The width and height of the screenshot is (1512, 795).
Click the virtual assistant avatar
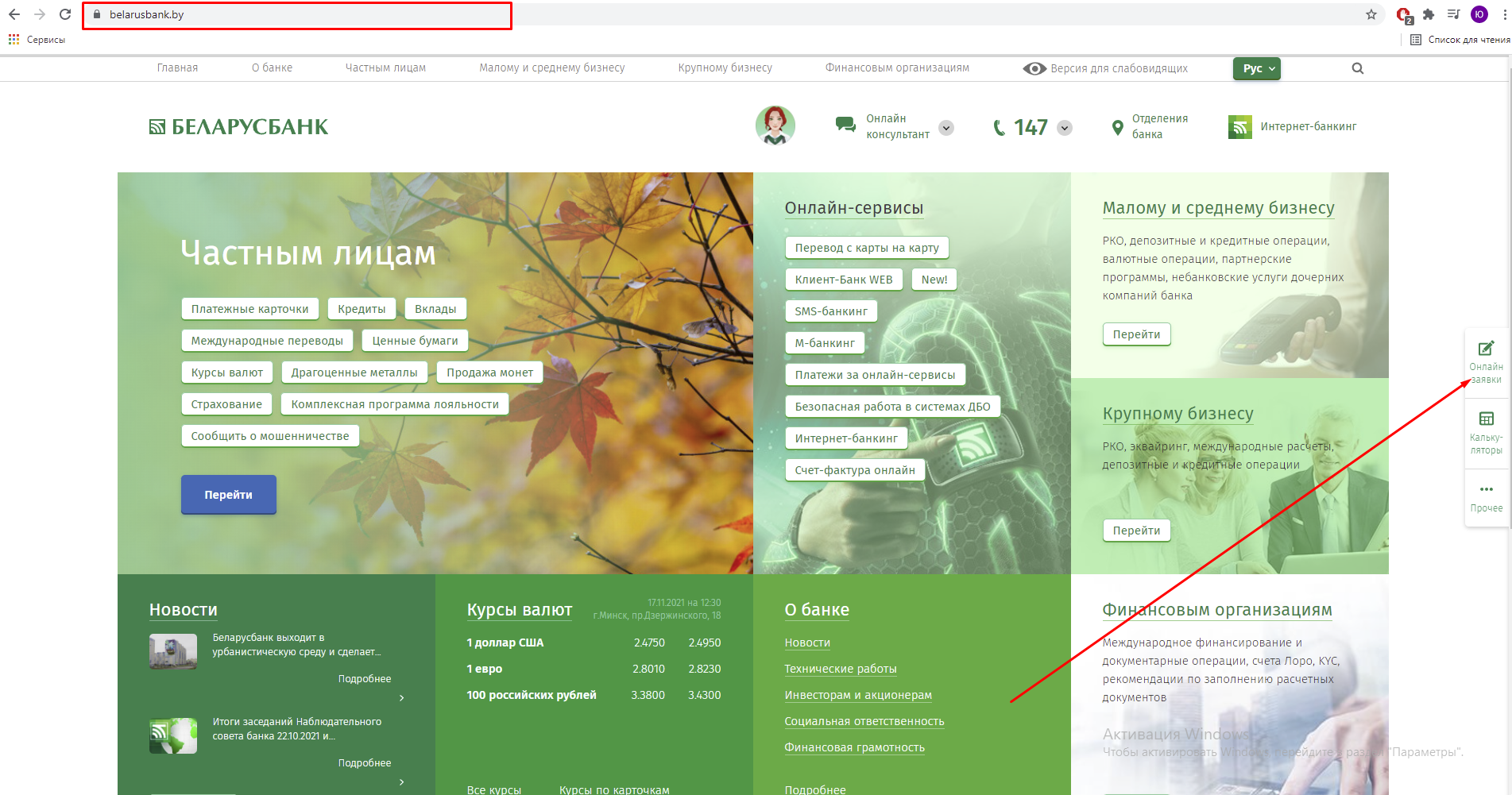775,125
